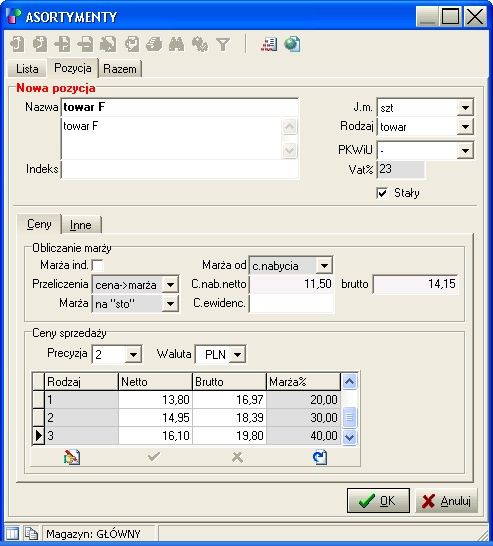493x546 pixels.
Task: Expand the Precyzja dropdown
Action: click(x=133, y=355)
